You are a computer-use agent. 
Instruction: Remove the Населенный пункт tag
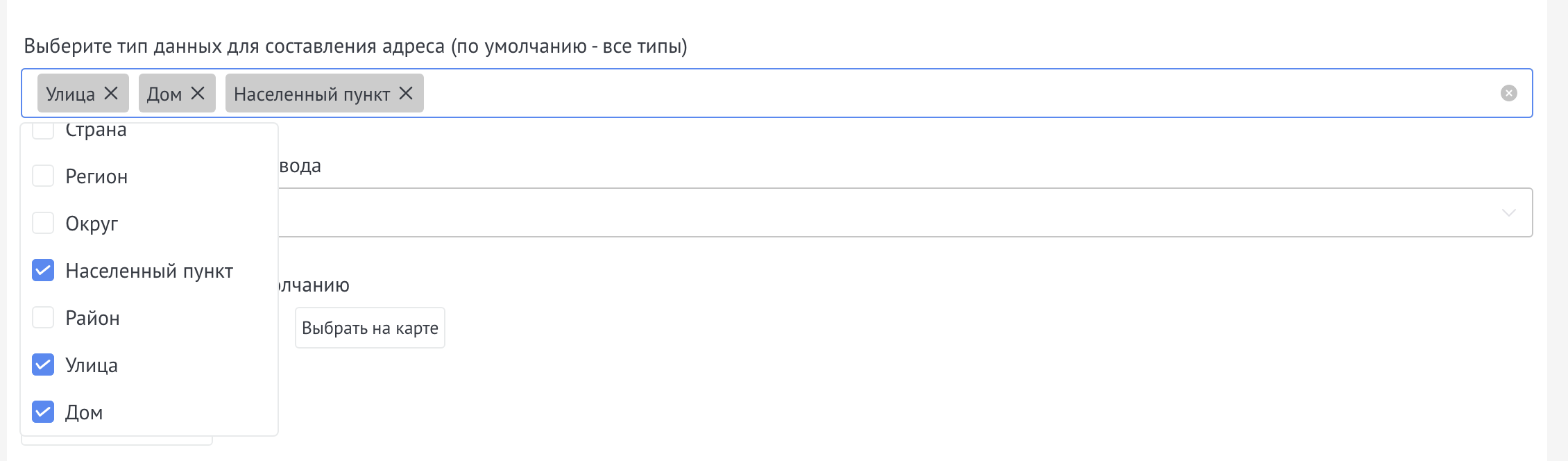pos(406,93)
